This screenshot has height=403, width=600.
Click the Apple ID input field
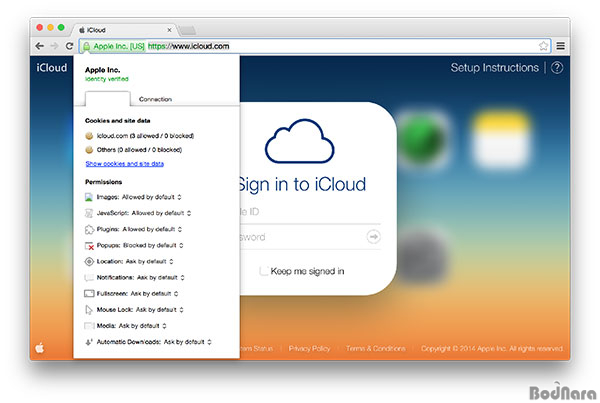tap(310, 212)
